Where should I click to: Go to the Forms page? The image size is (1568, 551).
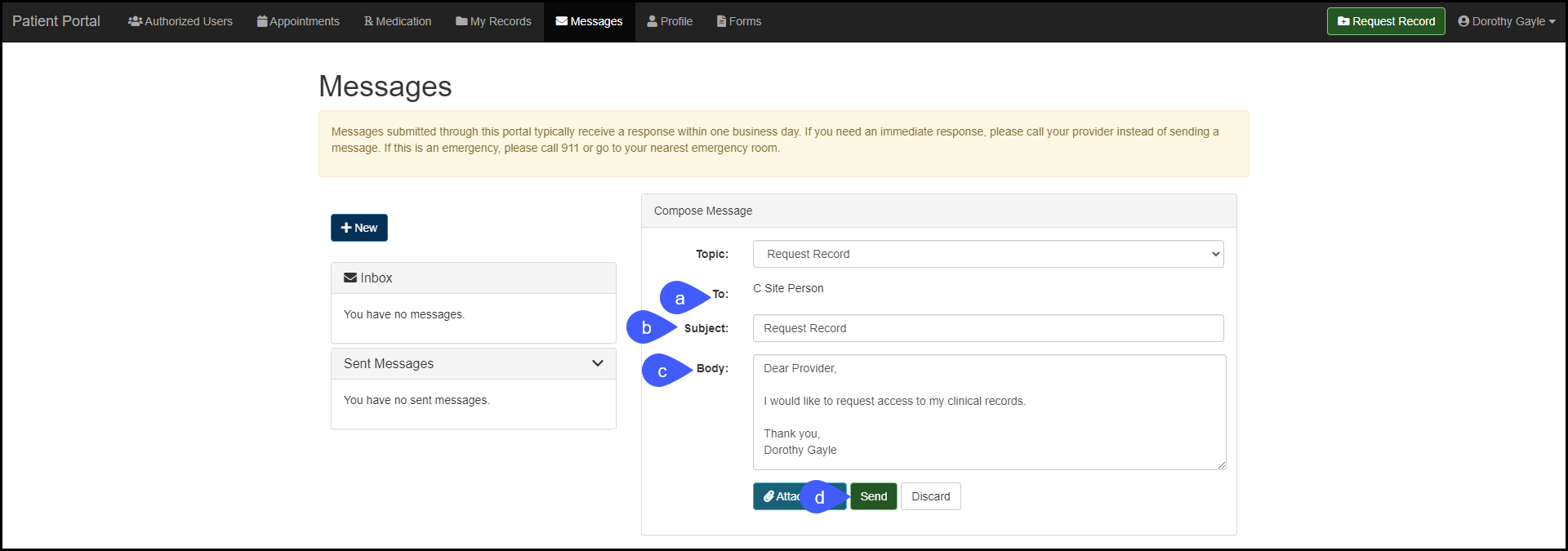coord(739,21)
